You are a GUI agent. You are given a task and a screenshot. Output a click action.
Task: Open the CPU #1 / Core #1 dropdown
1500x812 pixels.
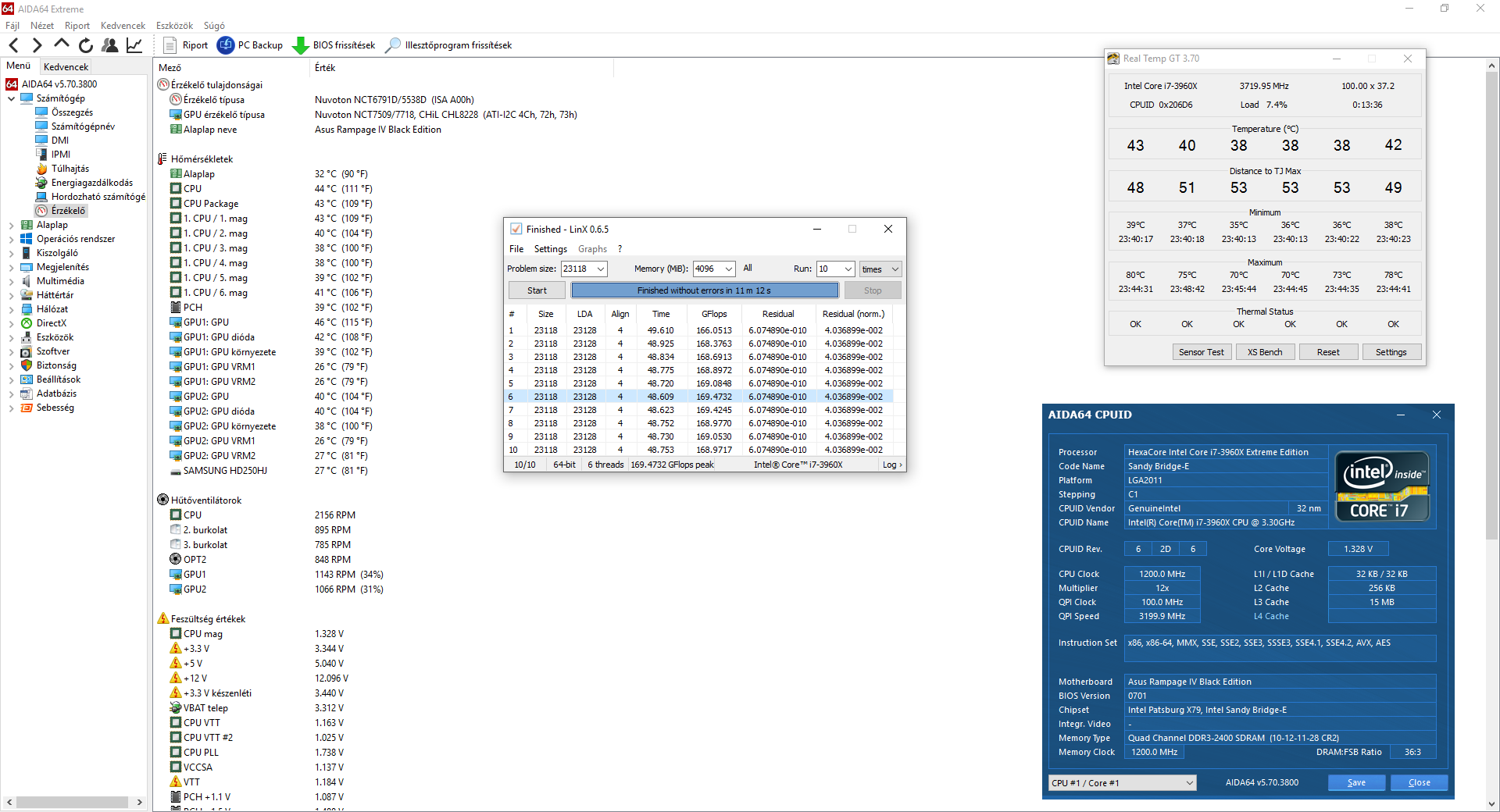click(1122, 783)
